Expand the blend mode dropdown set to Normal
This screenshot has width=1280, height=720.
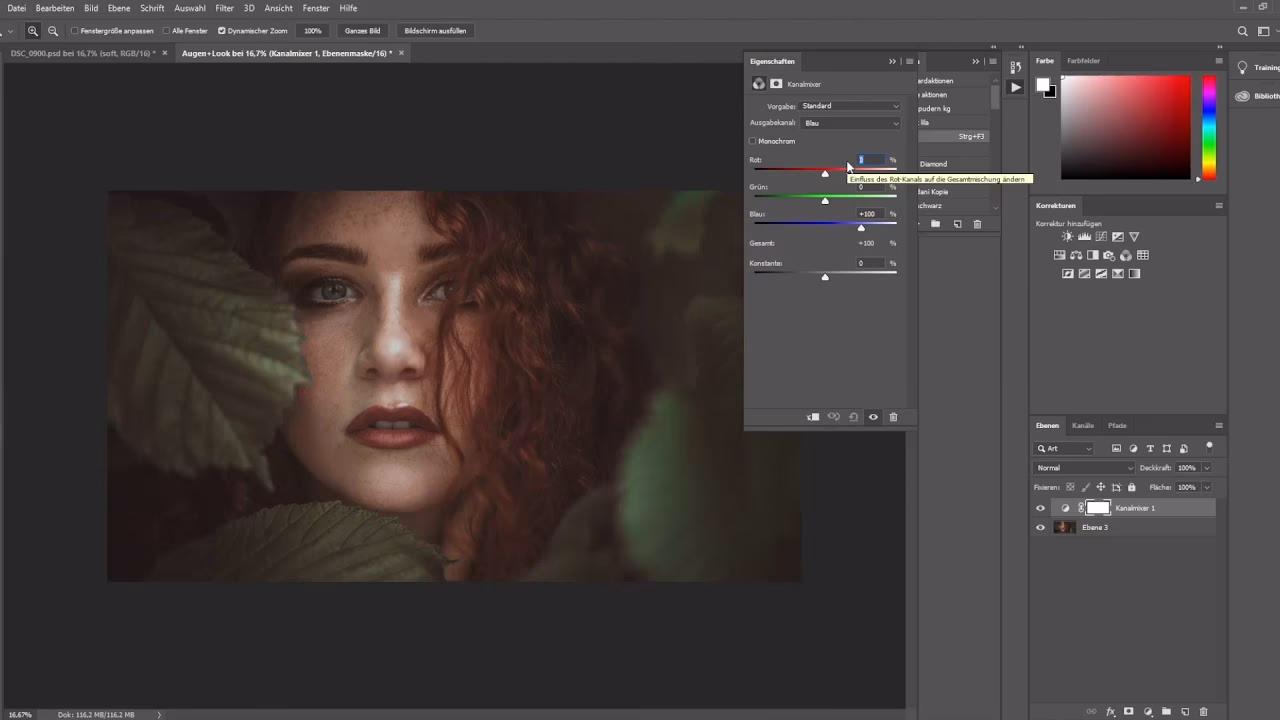(x=1085, y=468)
